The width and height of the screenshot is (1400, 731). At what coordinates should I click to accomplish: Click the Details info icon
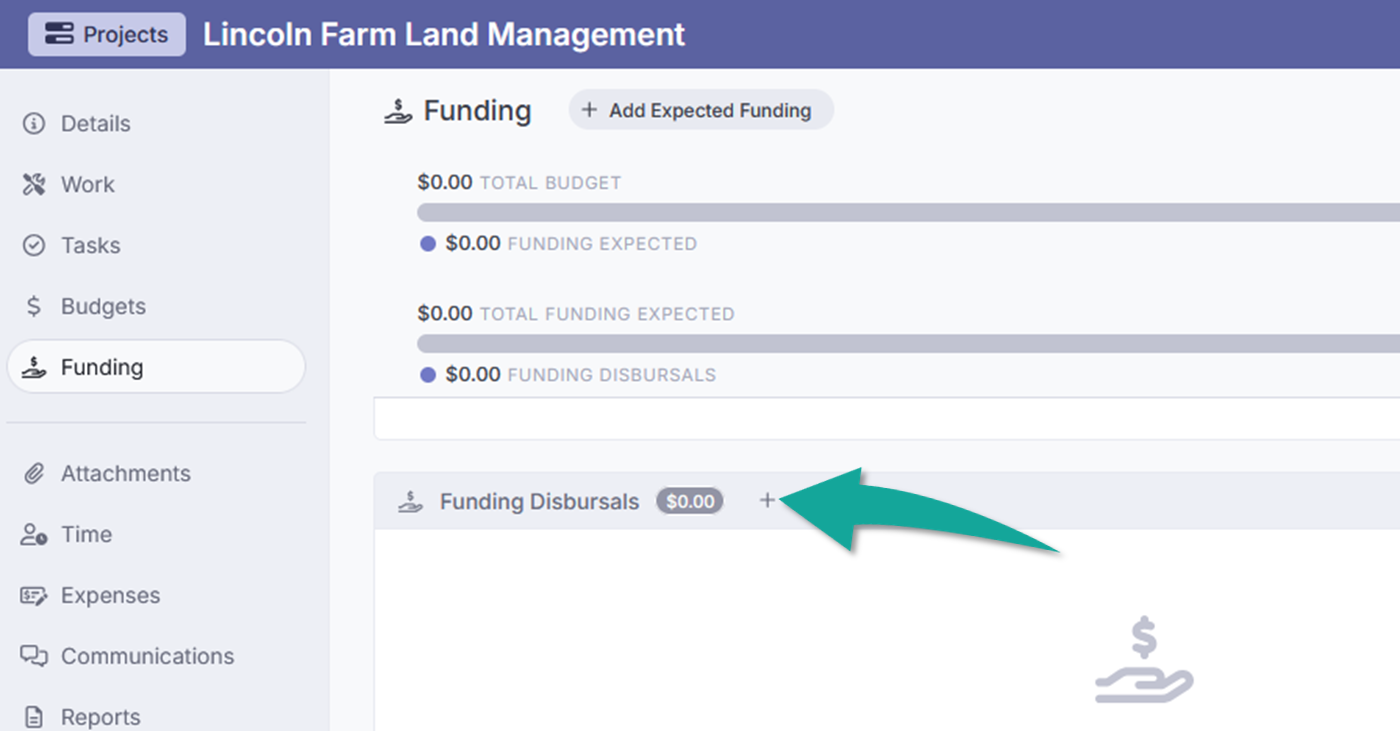(34, 124)
